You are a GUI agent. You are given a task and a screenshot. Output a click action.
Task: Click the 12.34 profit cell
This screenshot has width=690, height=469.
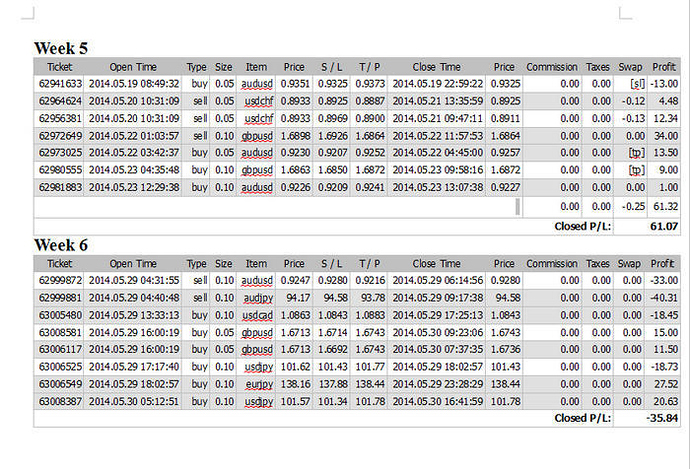(665, 119)
